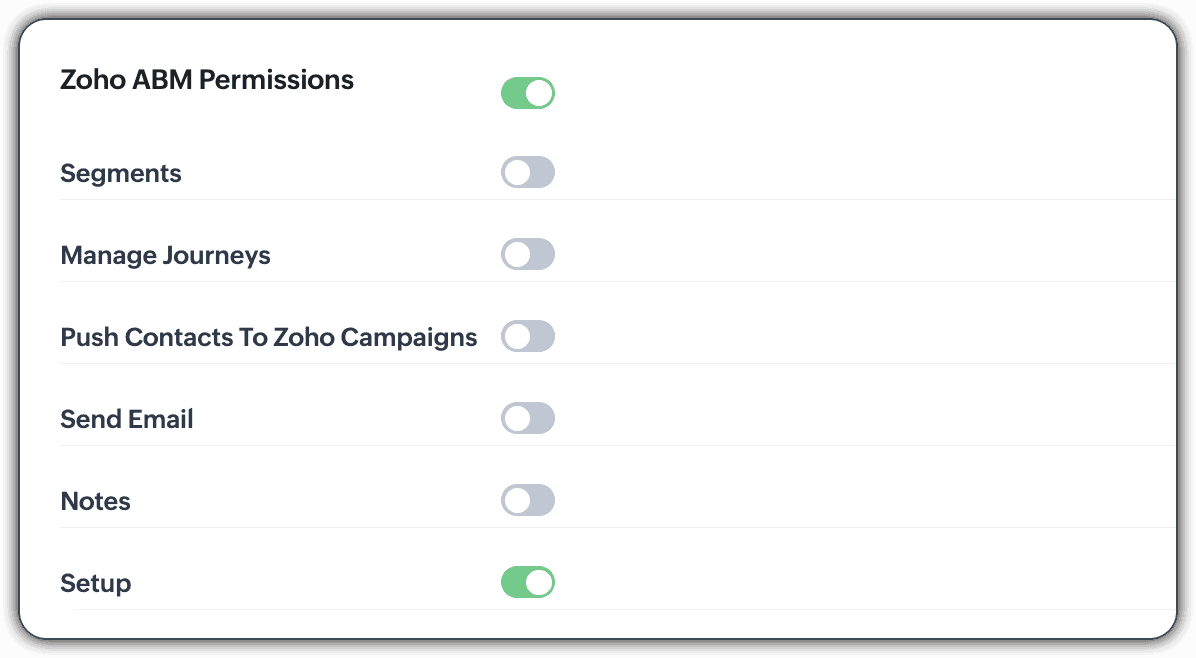Image resolution: width=1196 pixels, height=658 pixels.
Task: Click the knob of the Send Email switch
Action: click(x=517, y=419)
